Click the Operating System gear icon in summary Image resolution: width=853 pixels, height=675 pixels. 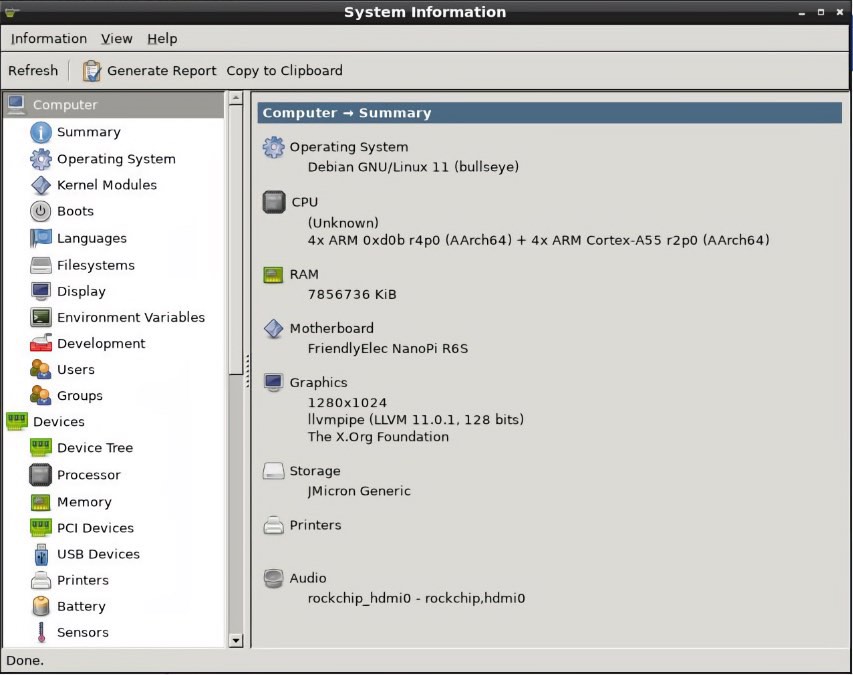coord(273,147)
